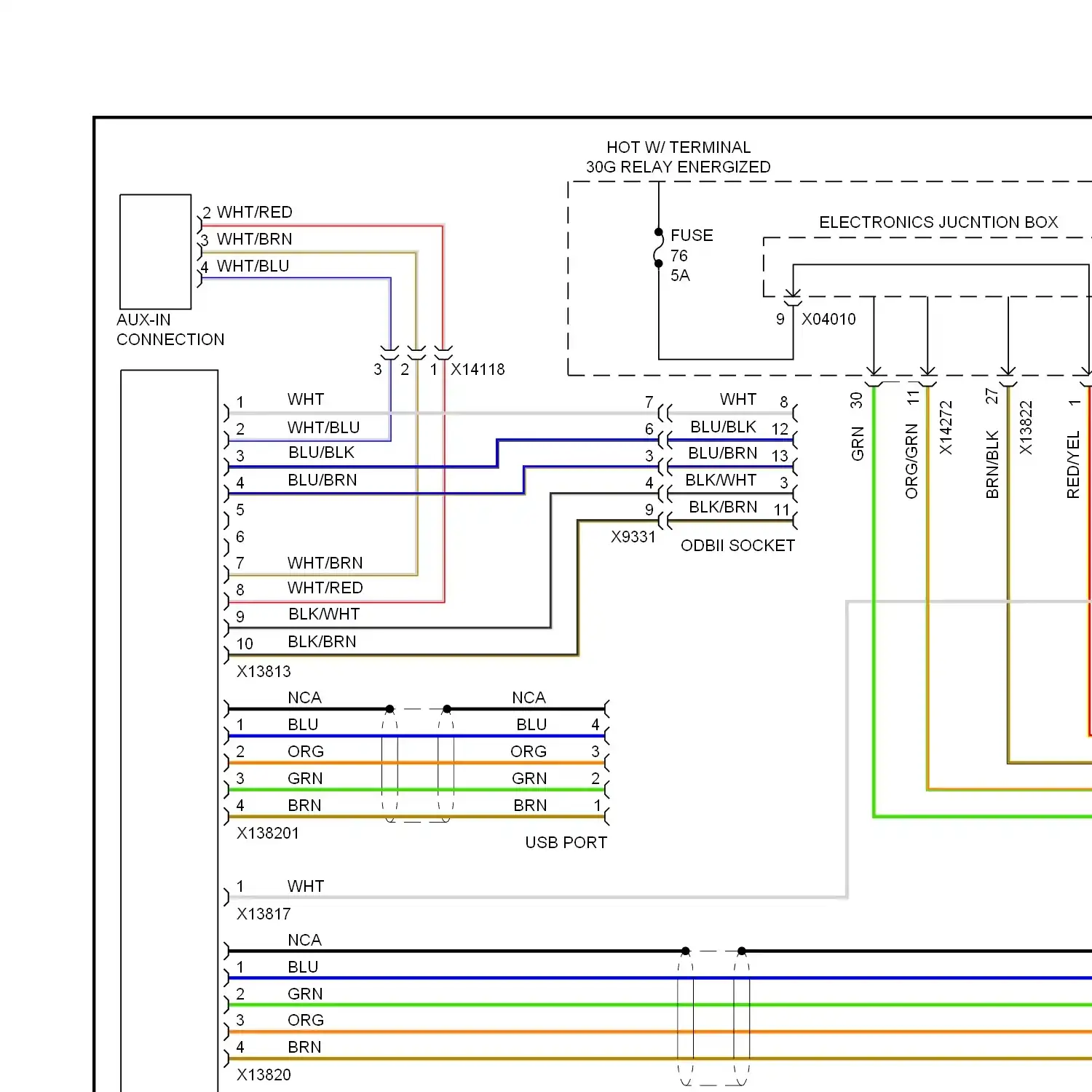Click 'WHT/BLU' at AUX-IN pin 4
Viewport: 1092px width, 1092px height.
pos(253,266)
